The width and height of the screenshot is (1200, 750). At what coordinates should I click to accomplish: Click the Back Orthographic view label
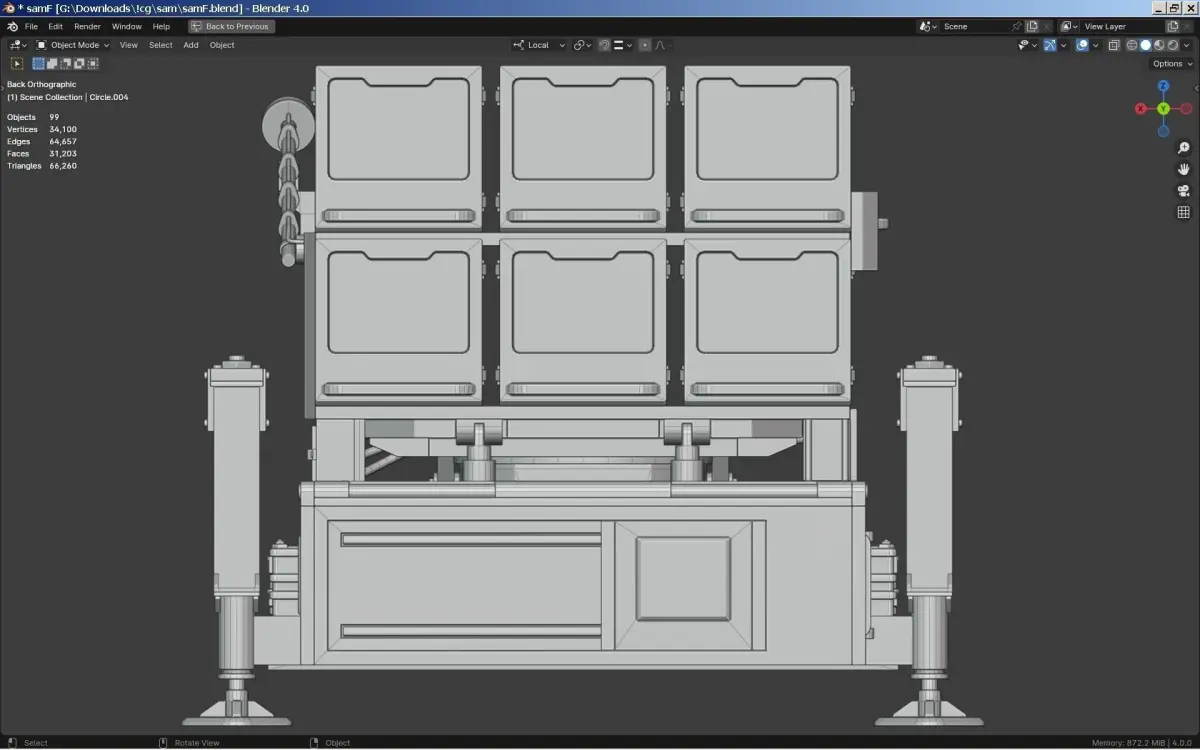pos(41,85)
